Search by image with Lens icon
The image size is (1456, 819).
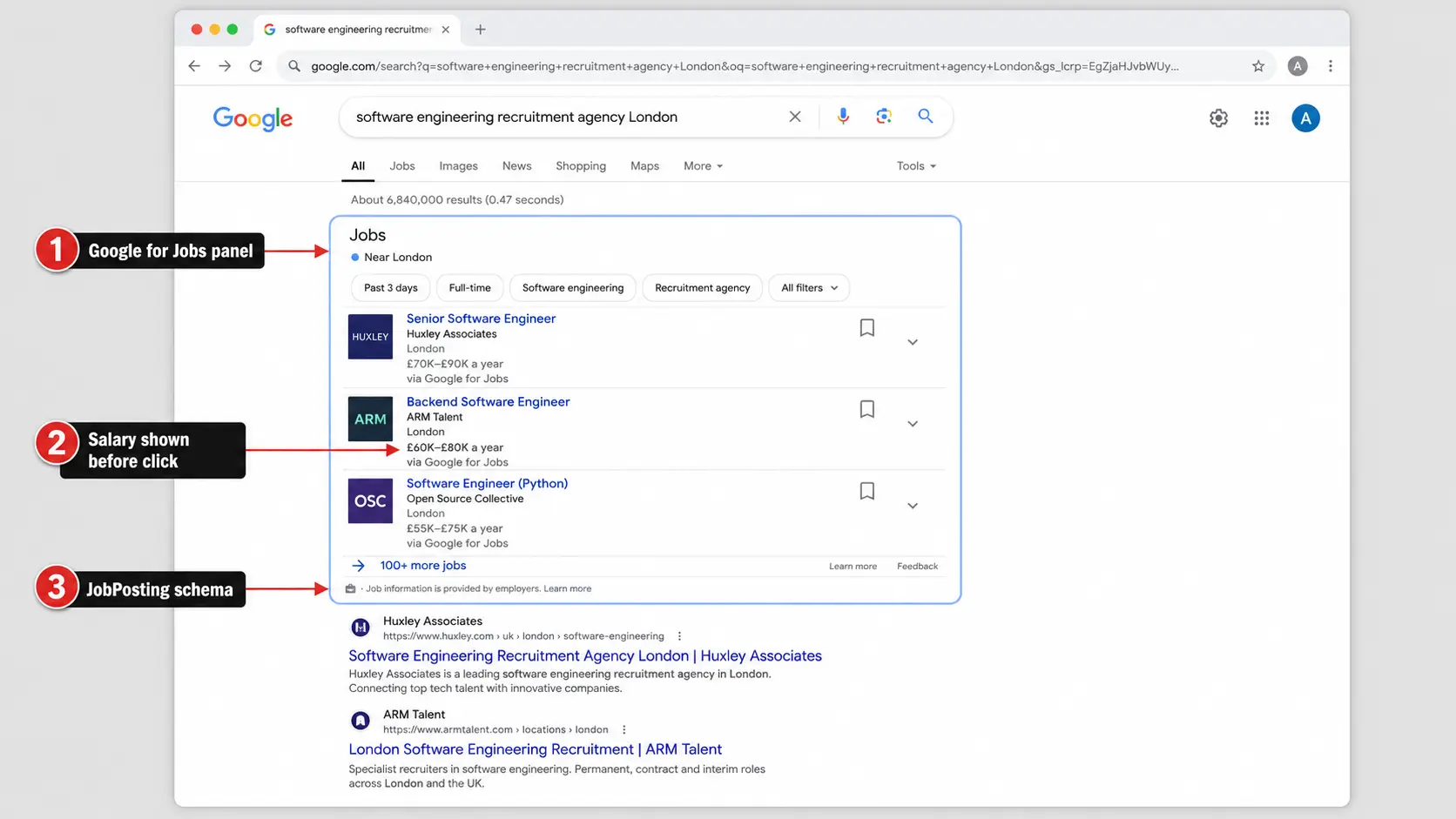(x=884, y=117)
